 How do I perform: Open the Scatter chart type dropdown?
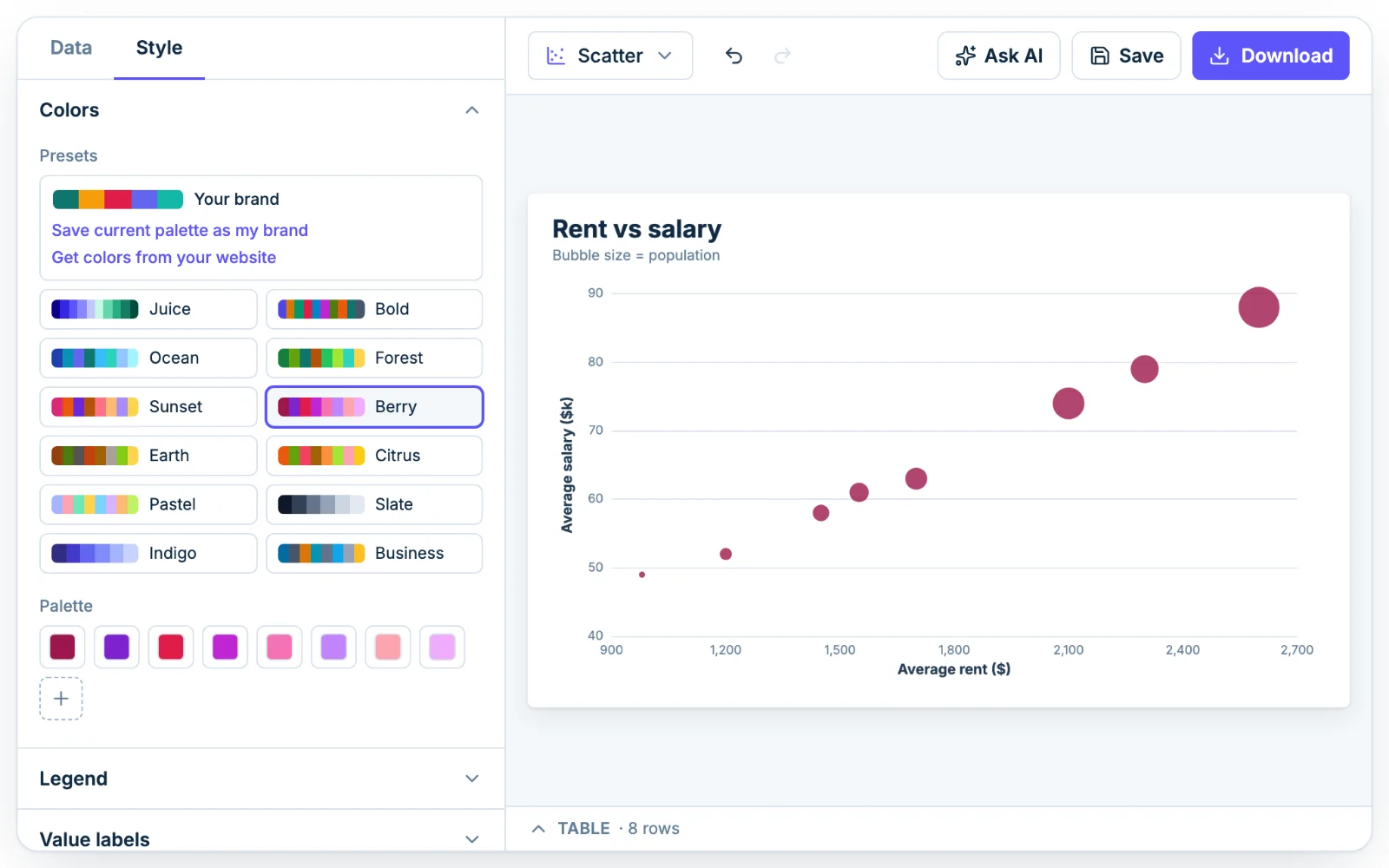coord(610,56)
